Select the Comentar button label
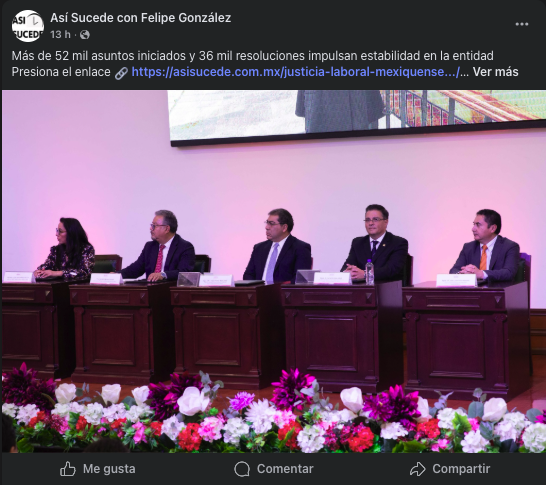This screenshot has width=546, height=485. coord(285,469)
